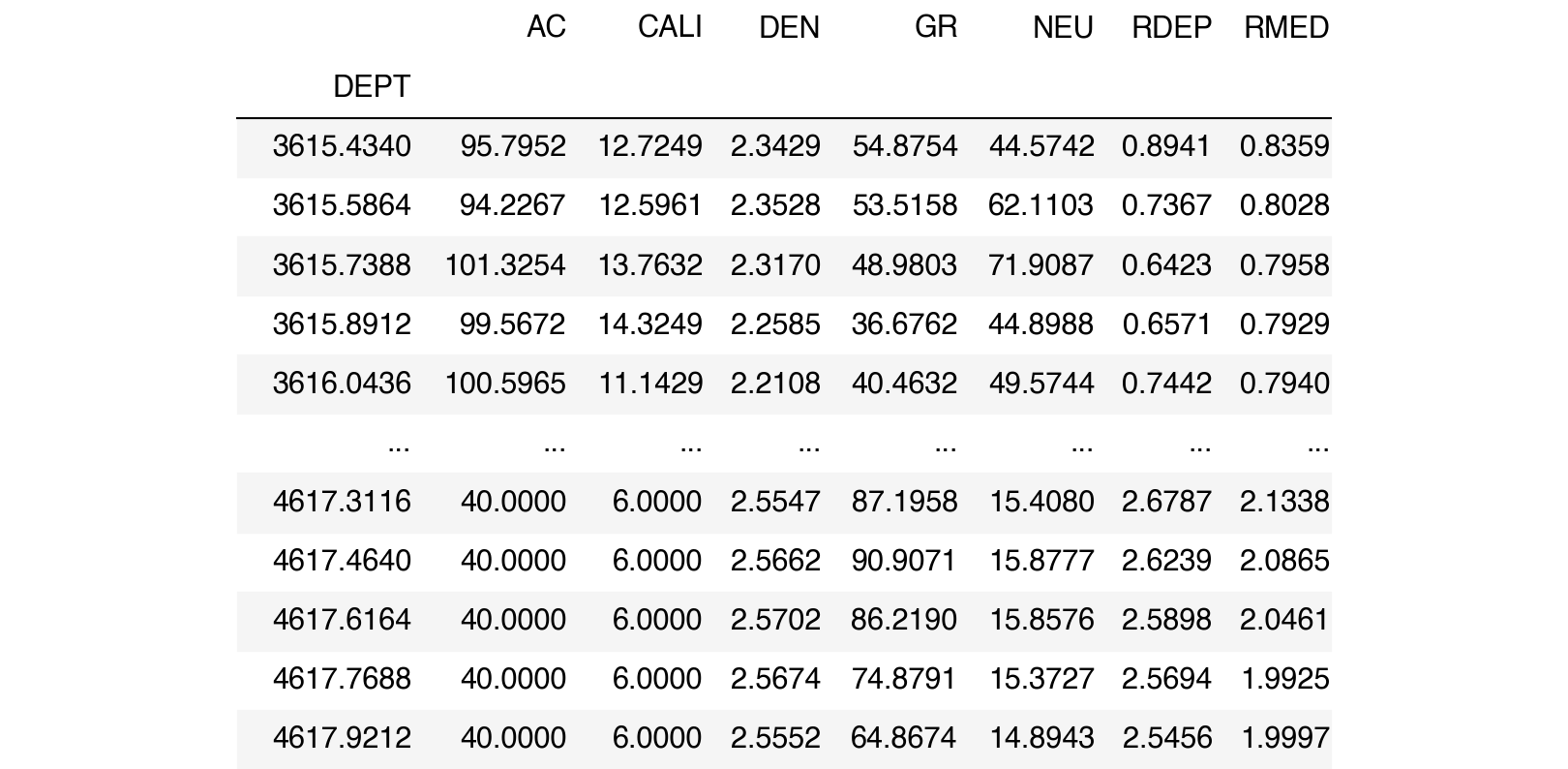Select the NEU cell 62.1103
Viewport: 1568px width, 769px height.
[1040, 205]
